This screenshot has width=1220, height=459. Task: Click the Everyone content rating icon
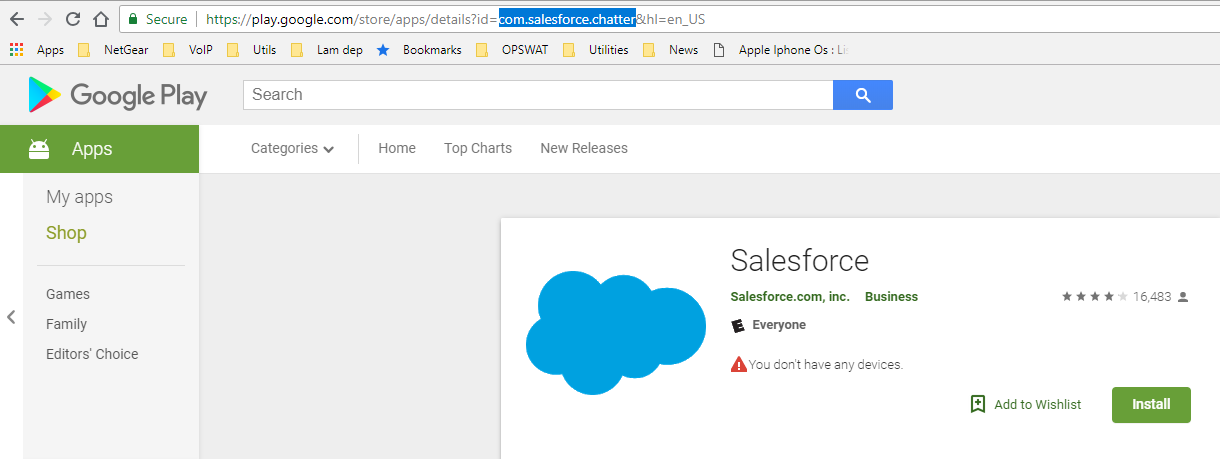(x=739, y=325)
